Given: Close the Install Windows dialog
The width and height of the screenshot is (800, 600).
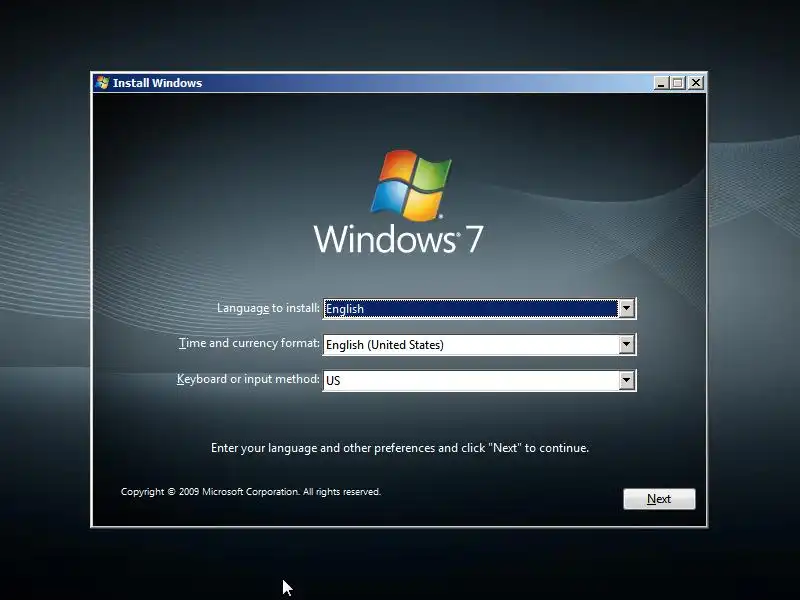Looking at the screenshot, I should point(696,83).
